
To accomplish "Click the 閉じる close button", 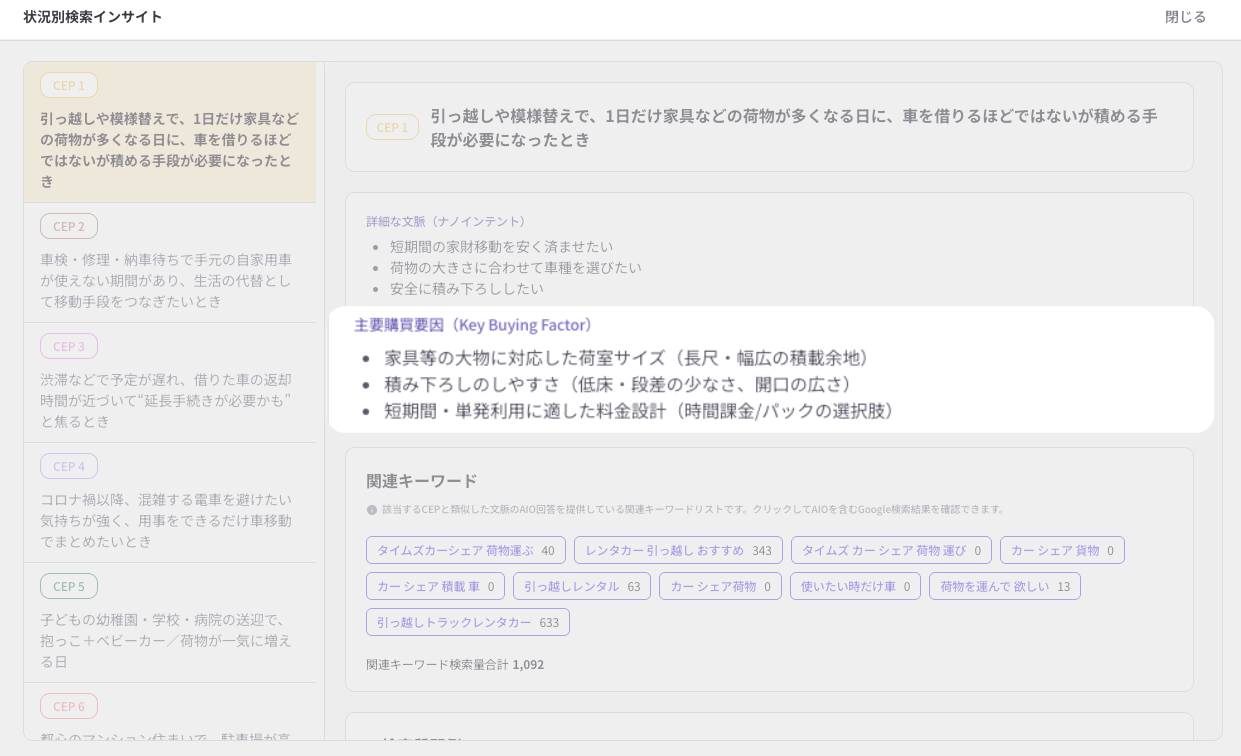I will [x=1185, y=17].
